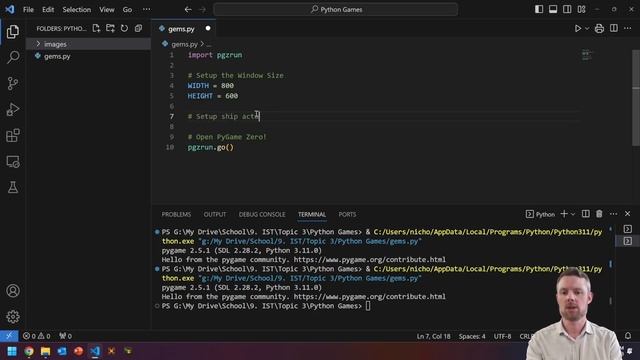Switch to the PORTS tab
The width and height of the screenshot is (640, 360).
point(347,214)
